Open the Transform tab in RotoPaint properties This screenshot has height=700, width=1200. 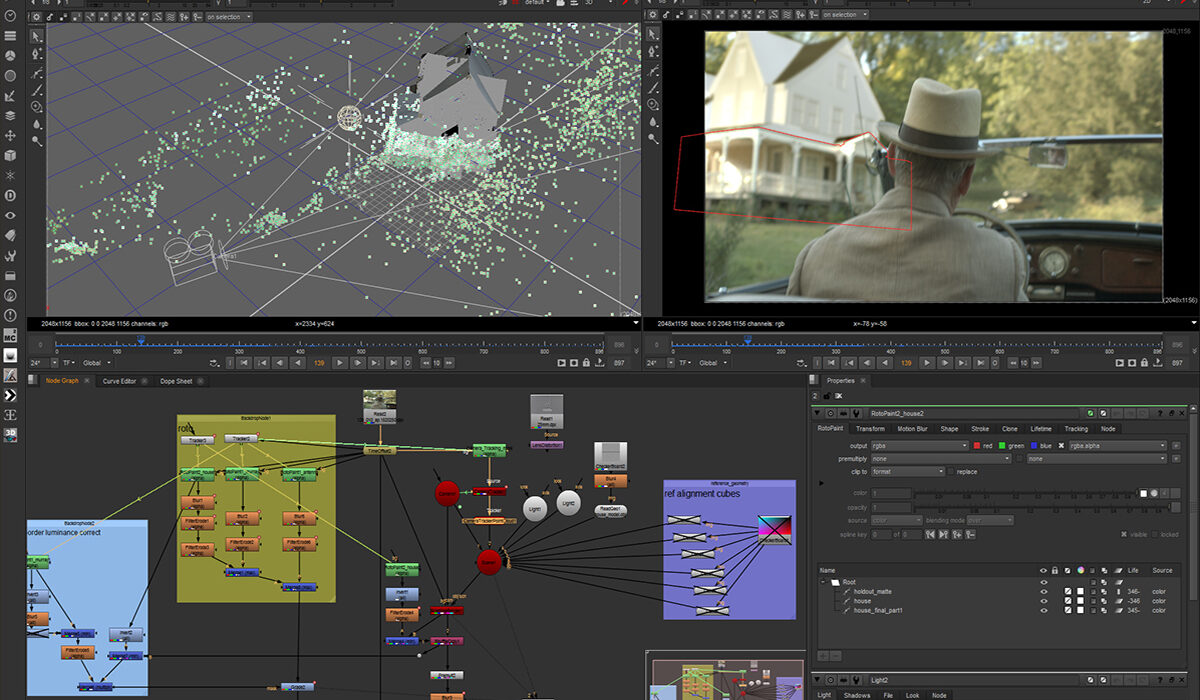coord(870,429)
